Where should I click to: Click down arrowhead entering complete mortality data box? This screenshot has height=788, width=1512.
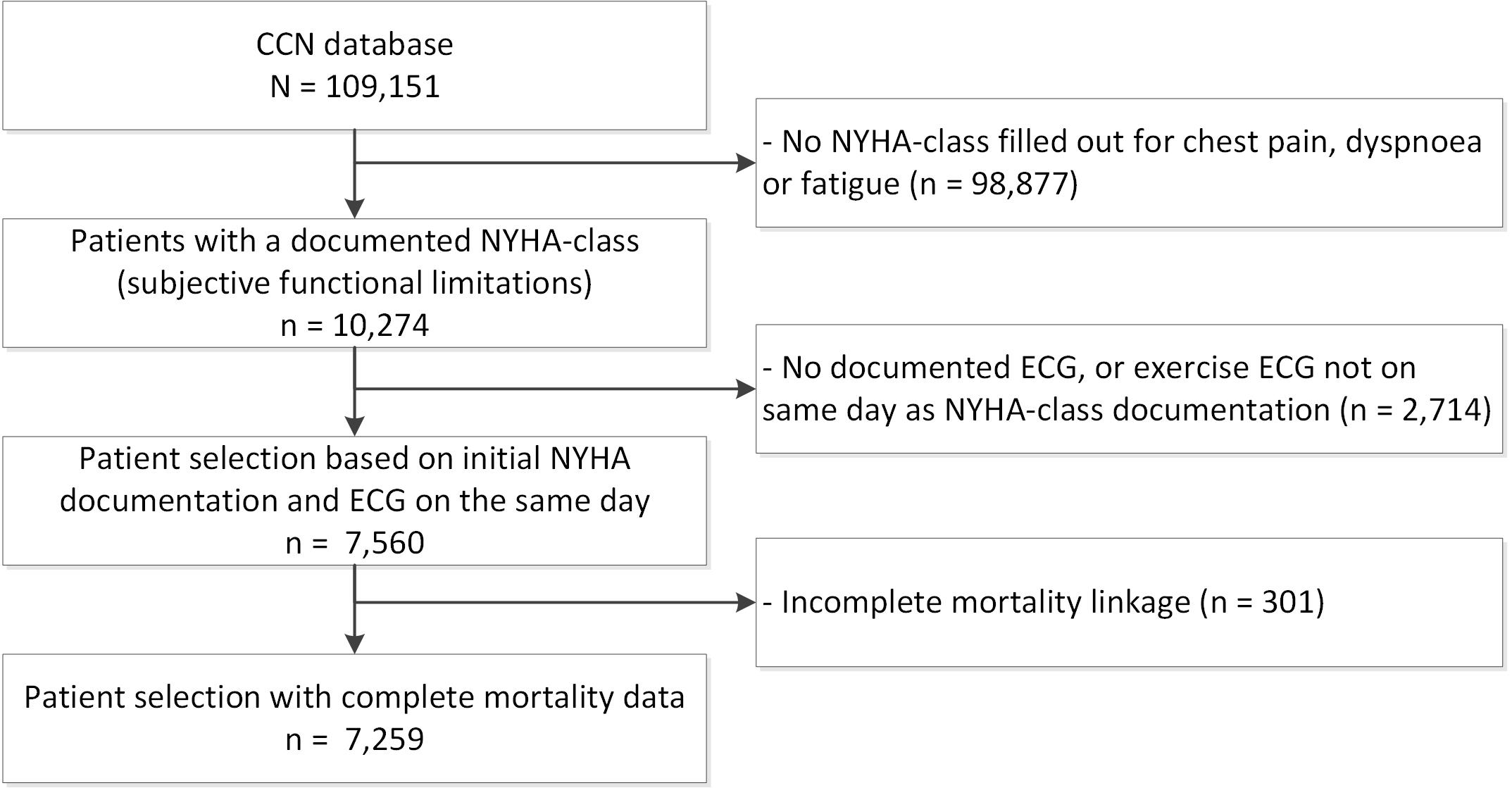coord(354,644)
